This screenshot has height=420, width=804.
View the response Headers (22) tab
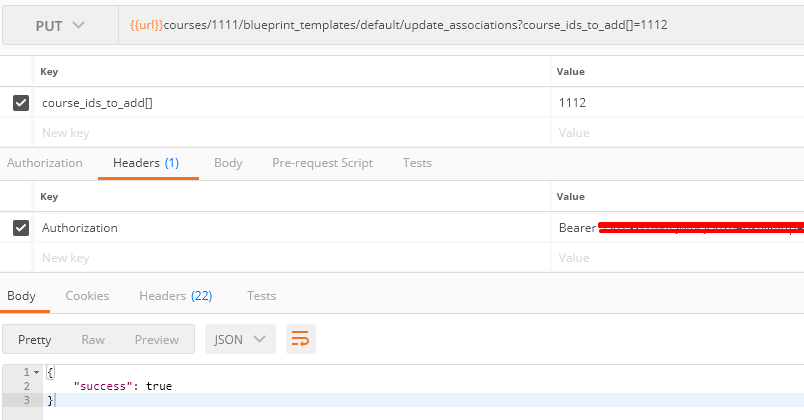click(175, 296)
